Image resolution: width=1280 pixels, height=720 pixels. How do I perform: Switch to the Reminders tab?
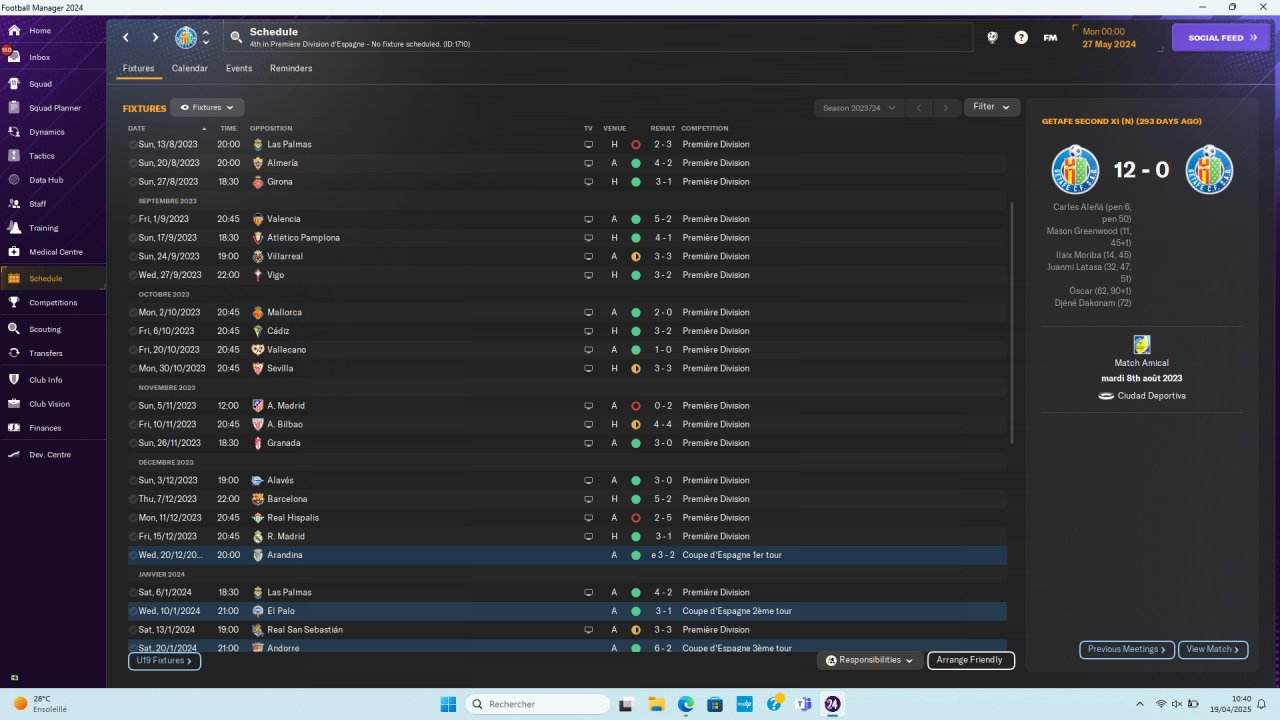tap(291, 69)
